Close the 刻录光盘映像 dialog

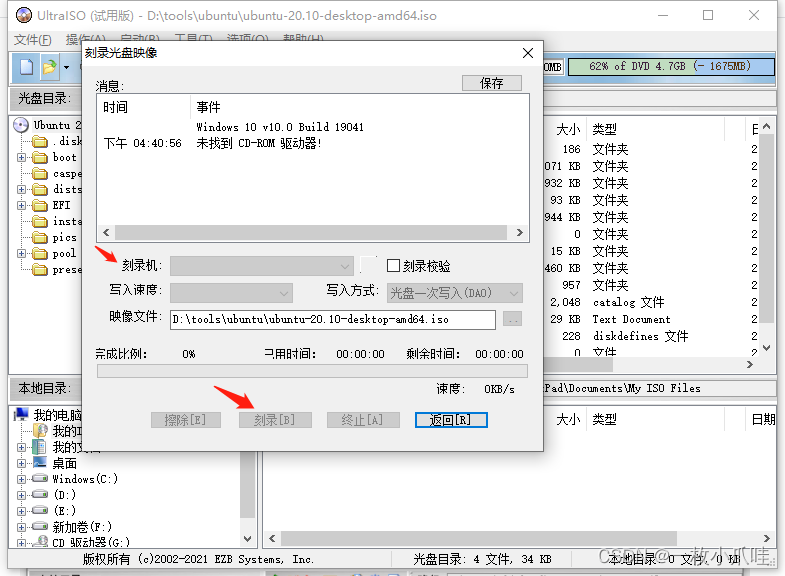(x=528, y=53)
